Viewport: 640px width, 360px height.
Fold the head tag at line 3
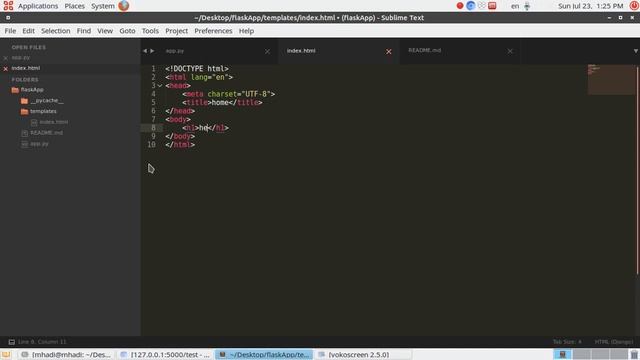pyautogui.click(x=160, y=86)
